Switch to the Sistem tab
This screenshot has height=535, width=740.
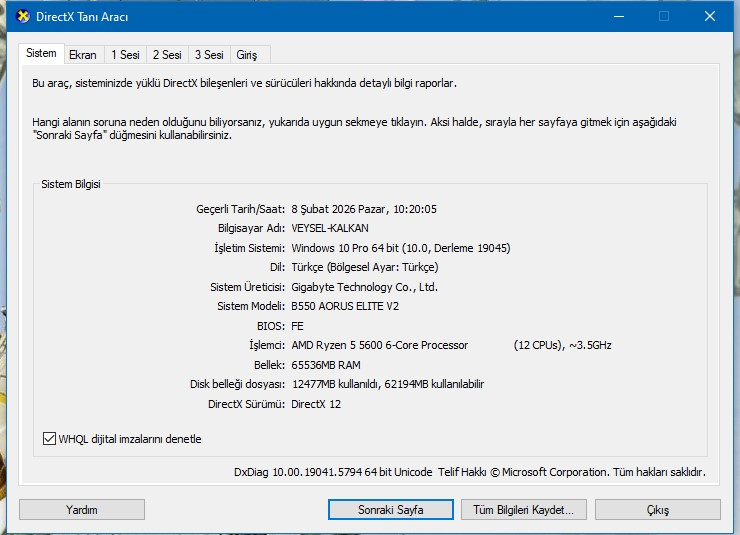[x=41, y=53]
